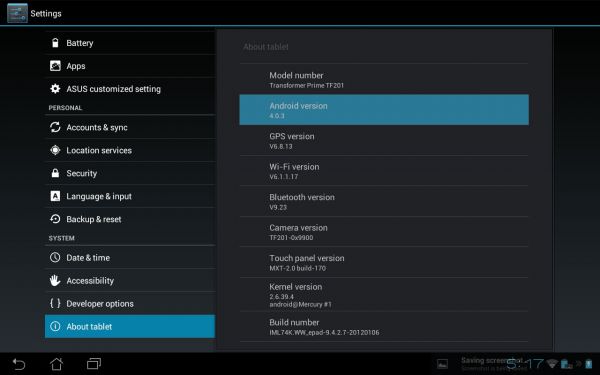The image size is (600, 375).
Task: Tap the Model number title
Action: [296, 75]
